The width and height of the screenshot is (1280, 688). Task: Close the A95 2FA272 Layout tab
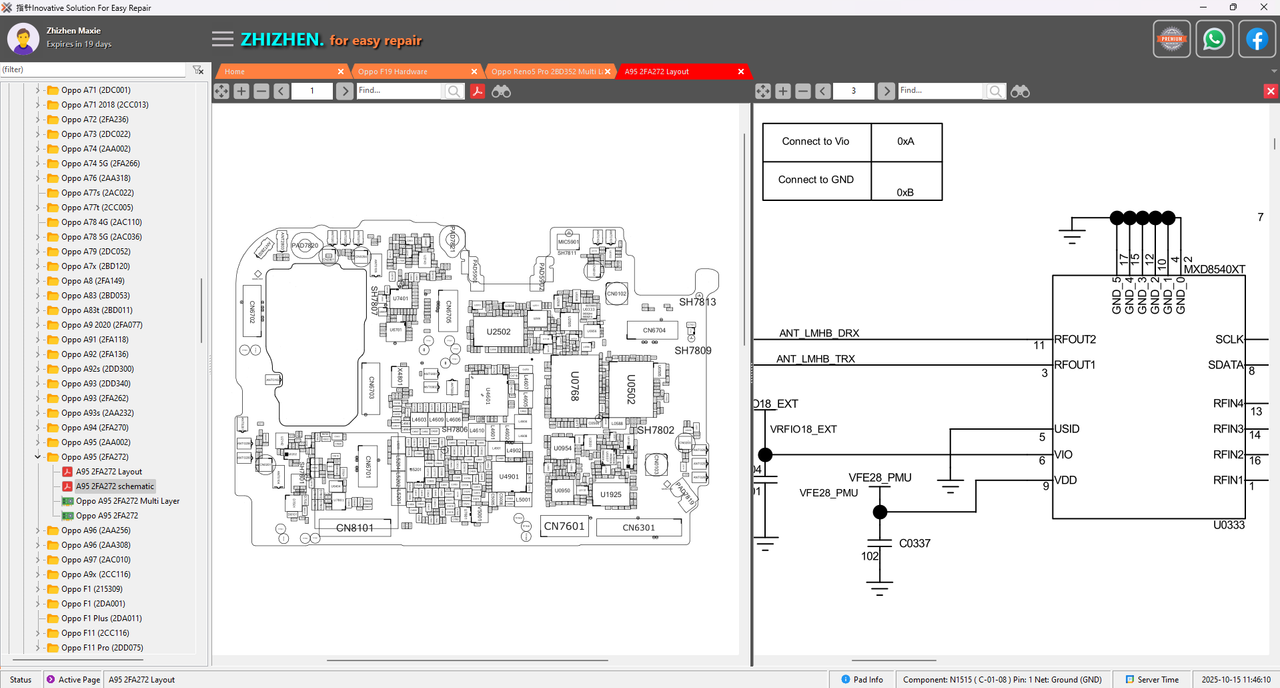[x=741, y=71]
